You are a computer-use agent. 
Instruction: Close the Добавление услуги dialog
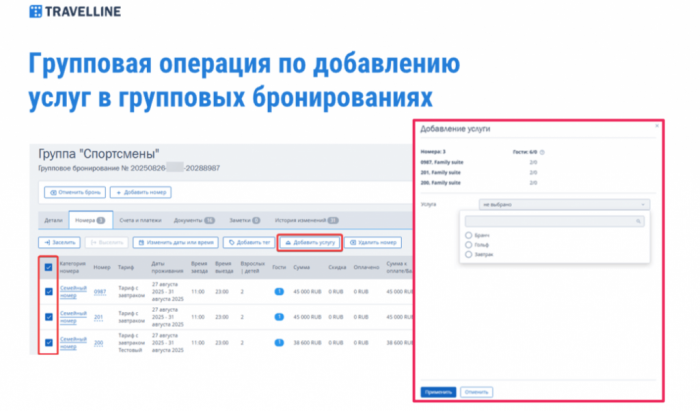pyautogui.click(x=657, y=126)
